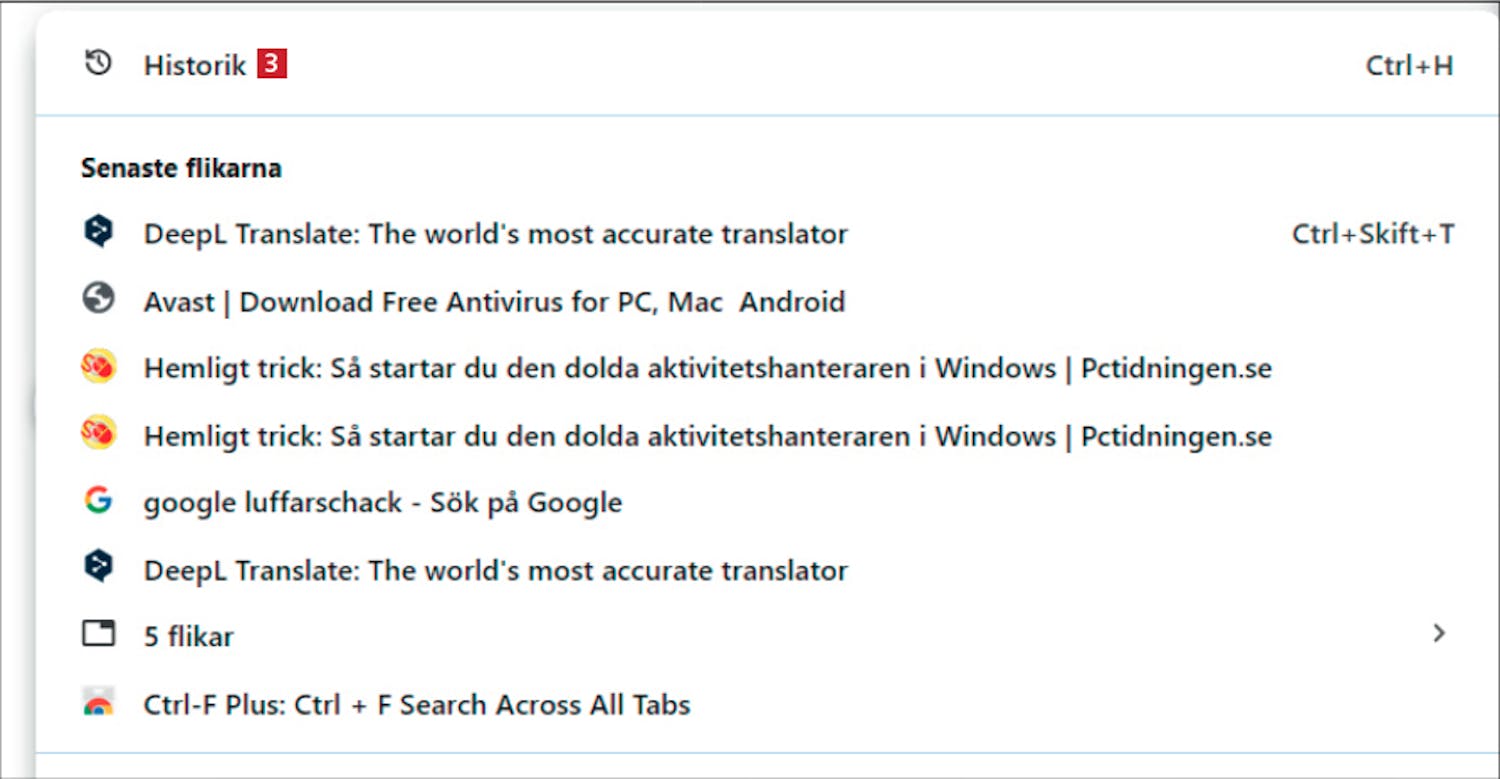1500x779 pixels.
Task: Click the globe icon next to Avast
Action: coord(98,300)
